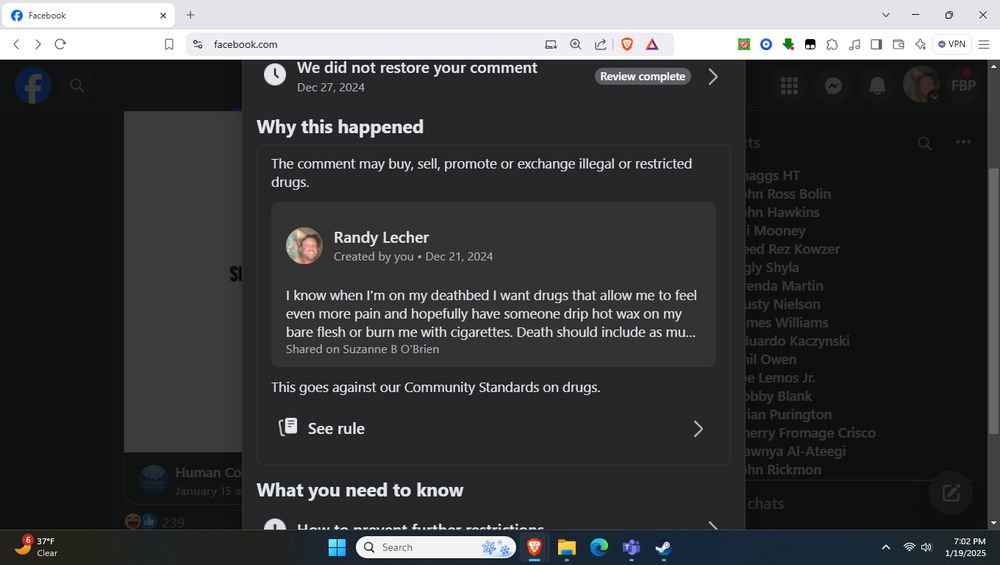
Task: Open the blue circle extension icon
Action: 766,44
